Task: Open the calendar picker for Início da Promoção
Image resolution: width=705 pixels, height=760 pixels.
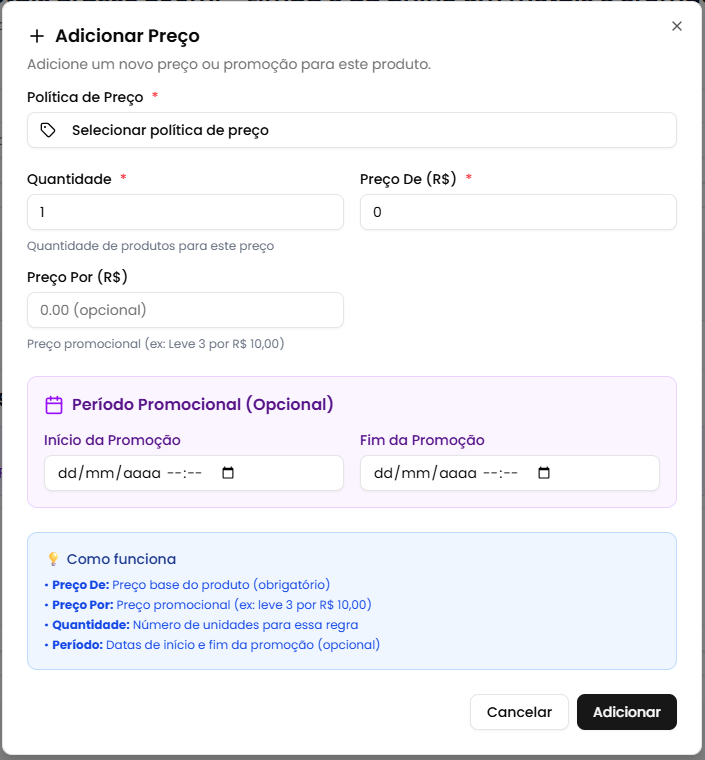Action: 227,473
